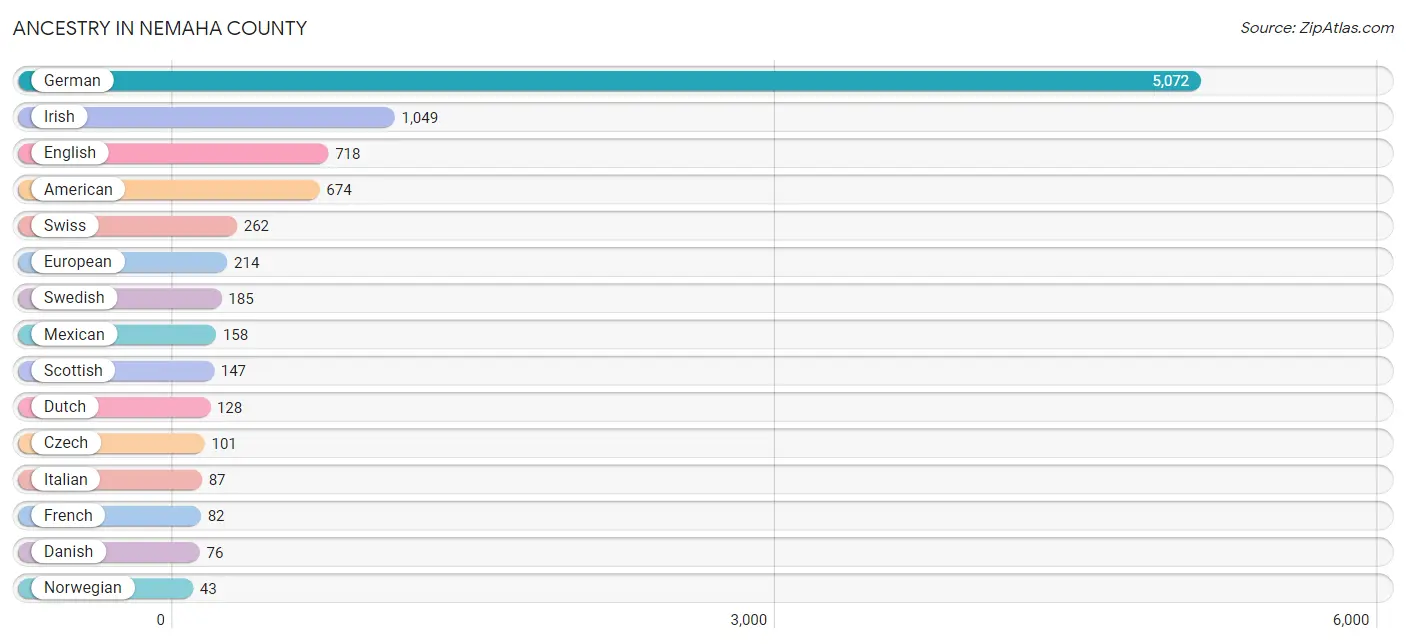1406x644 pixels.
Task: Click the 0 axis tick label
Action: click(x=160, y=620)
